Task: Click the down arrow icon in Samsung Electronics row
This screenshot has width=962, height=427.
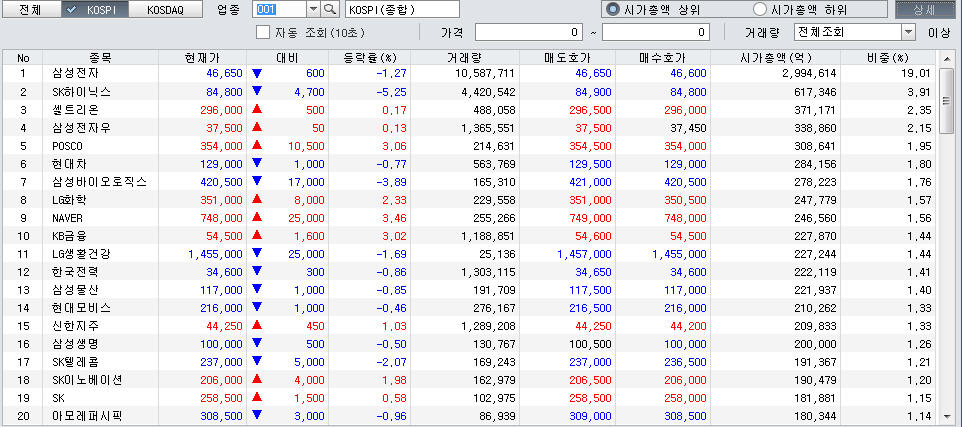Action: coord(257,73)
